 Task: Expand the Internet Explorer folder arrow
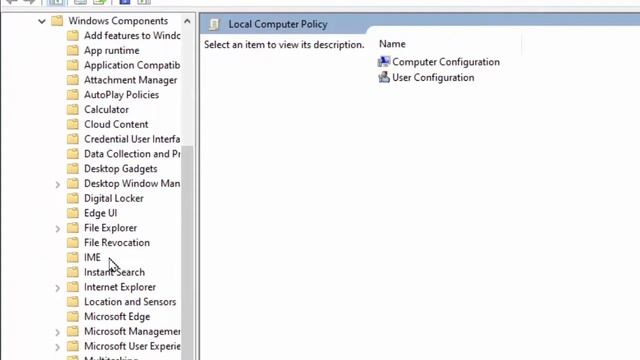pyautogui.click(x=58, y=288)
